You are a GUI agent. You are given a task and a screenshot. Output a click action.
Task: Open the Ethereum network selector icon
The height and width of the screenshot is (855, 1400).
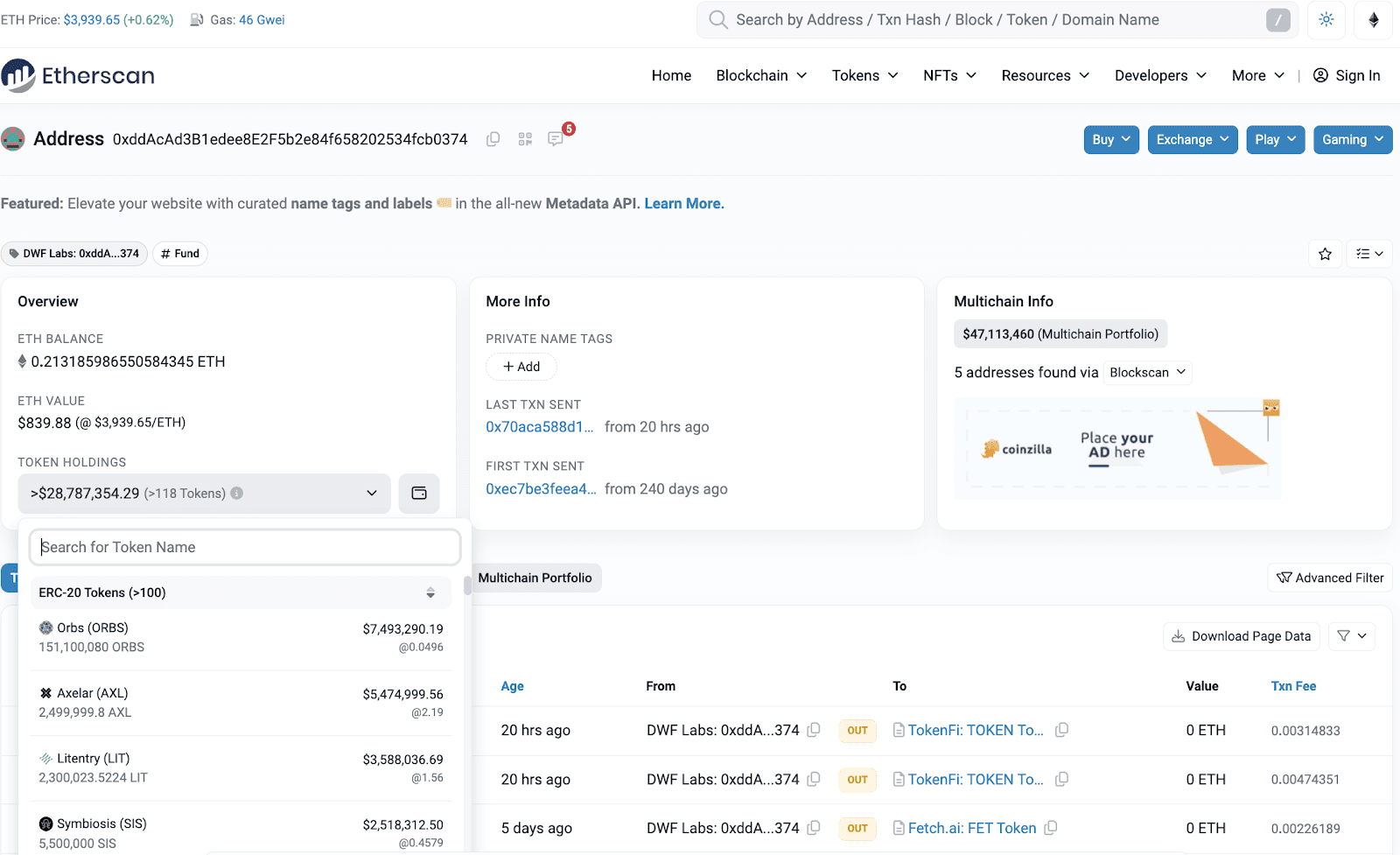(x=1374, y=19)
